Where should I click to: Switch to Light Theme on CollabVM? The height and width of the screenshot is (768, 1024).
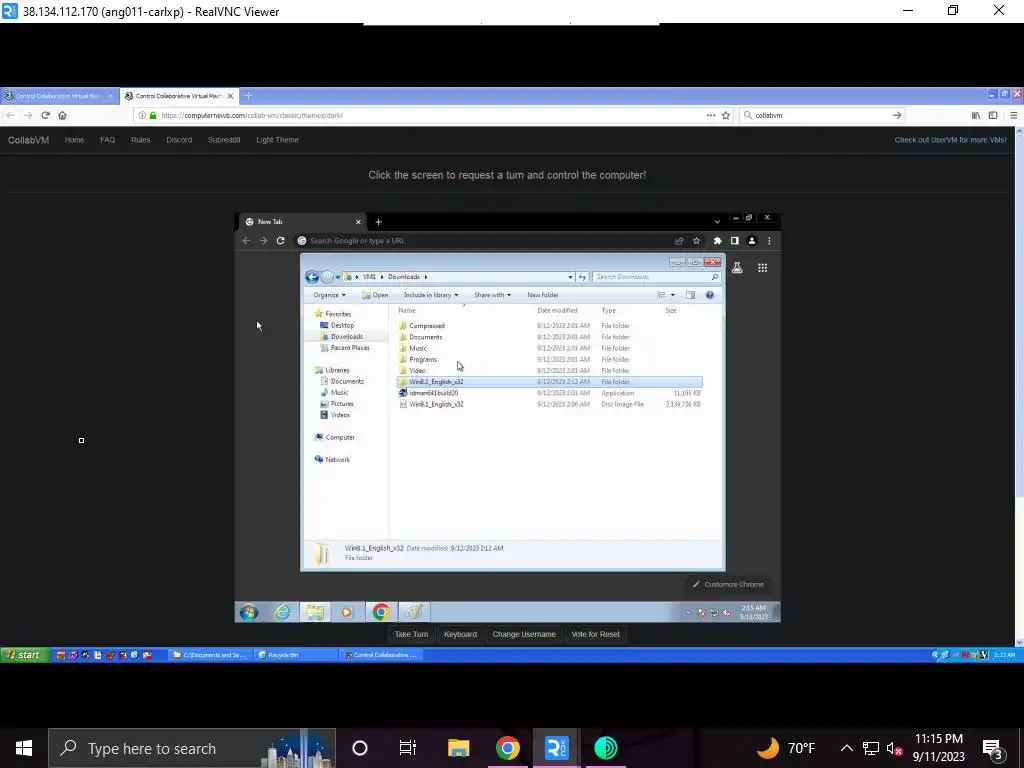[278, 140]
